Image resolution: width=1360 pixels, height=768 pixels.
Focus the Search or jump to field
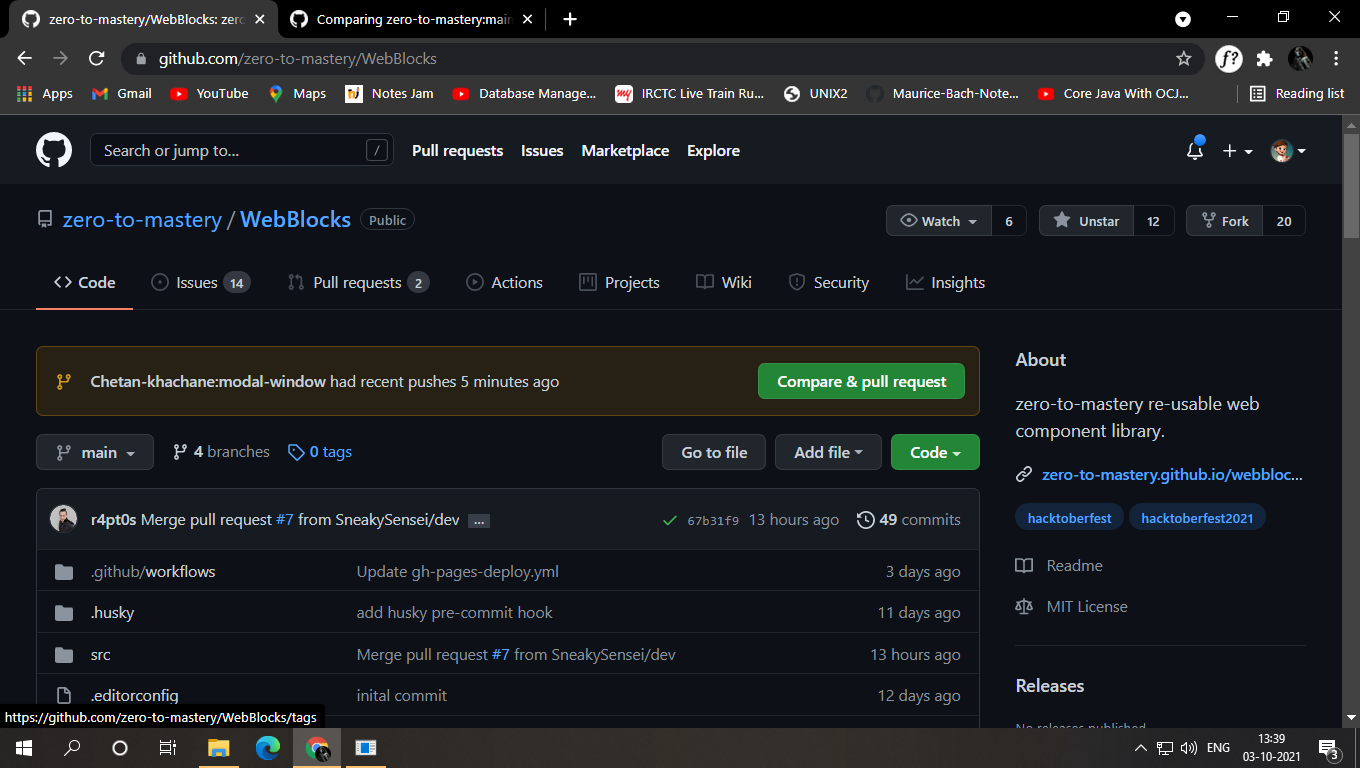point(241,151)
